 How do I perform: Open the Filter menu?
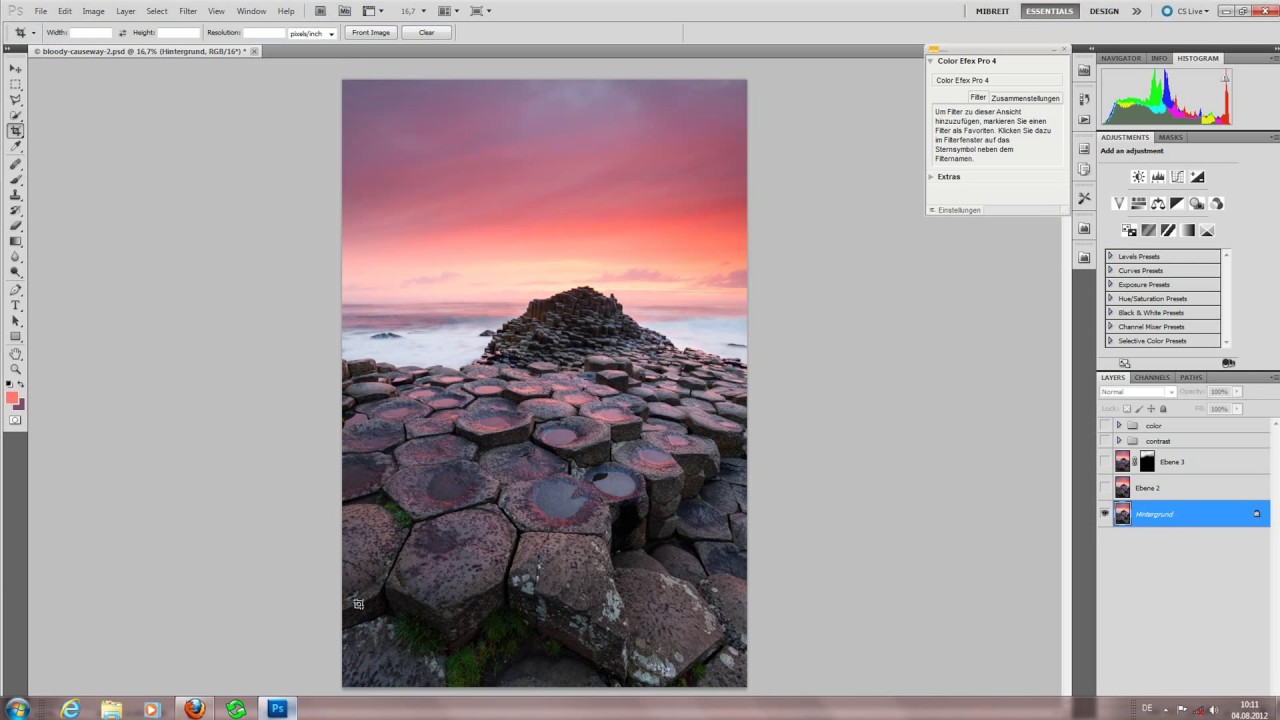[188, 11]
